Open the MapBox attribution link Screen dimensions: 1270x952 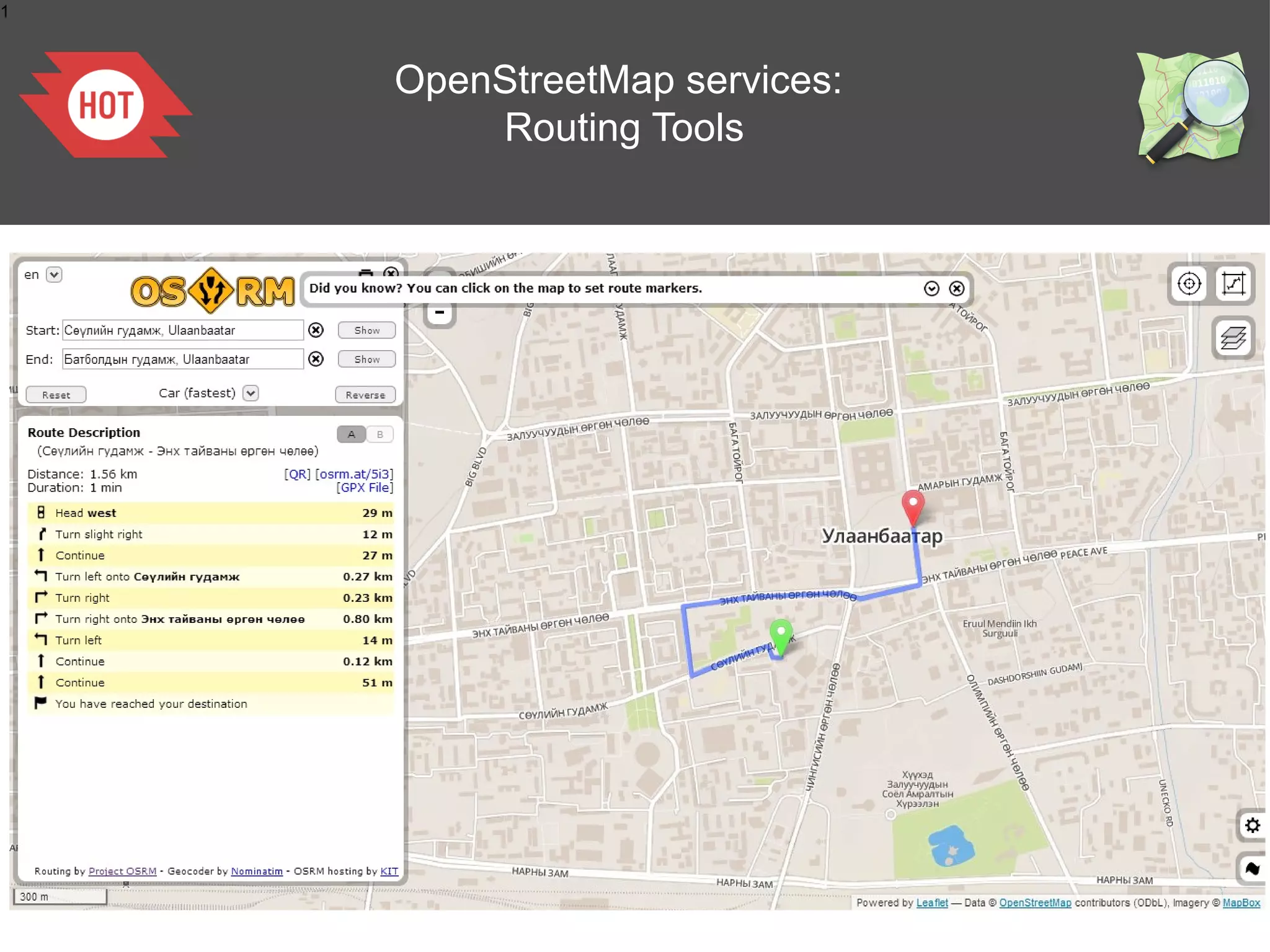pos(1241,902)
